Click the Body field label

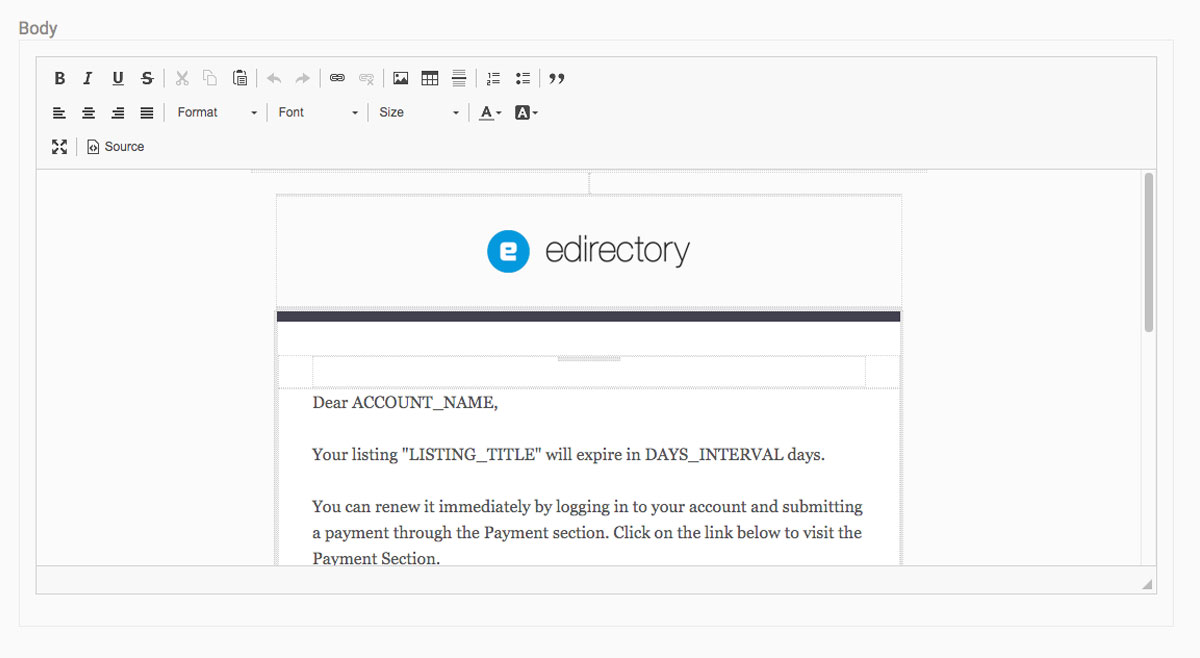click(x=38, y=28)
